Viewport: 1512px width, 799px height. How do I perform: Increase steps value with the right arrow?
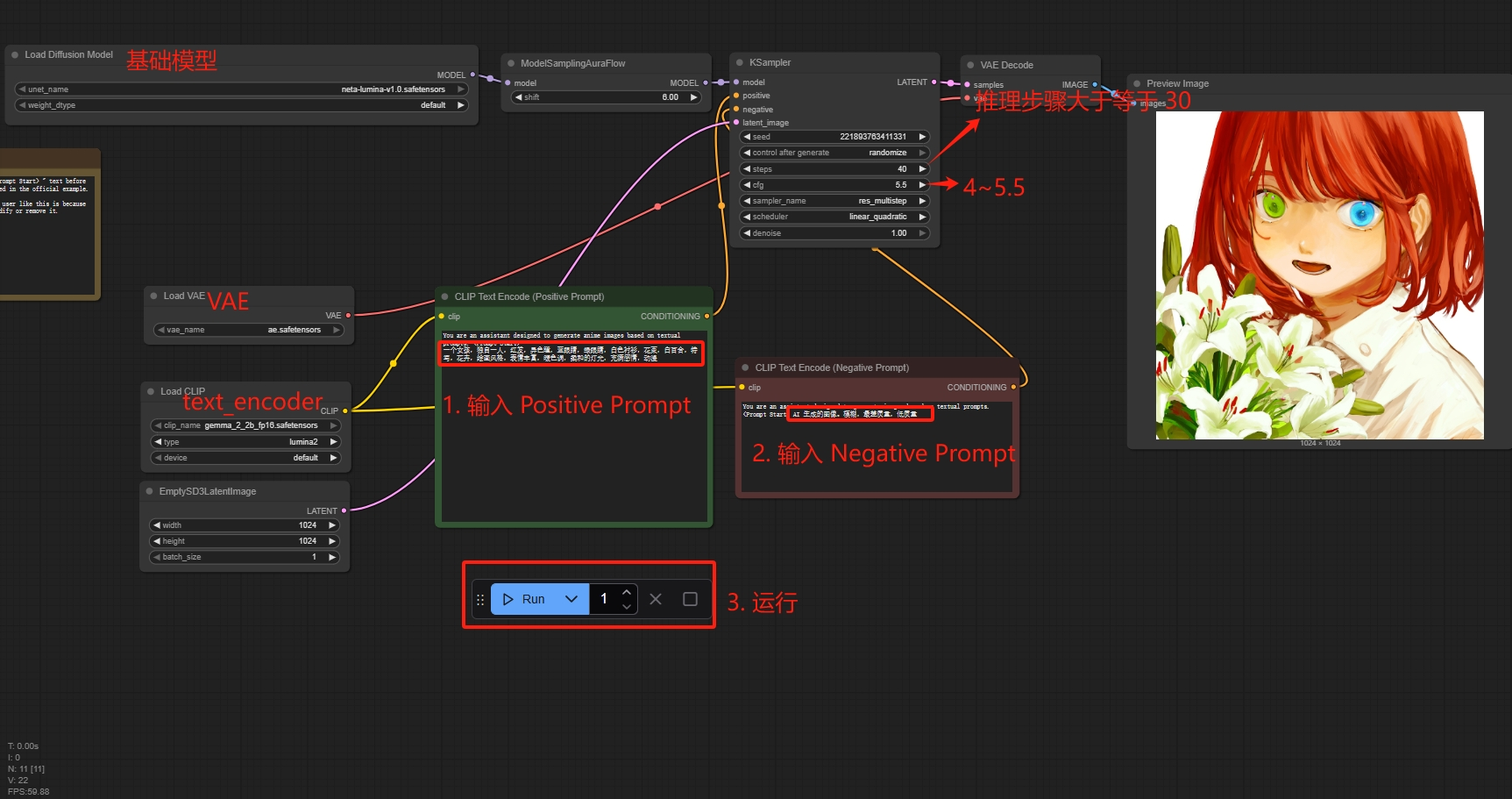(x=922, y=169)
